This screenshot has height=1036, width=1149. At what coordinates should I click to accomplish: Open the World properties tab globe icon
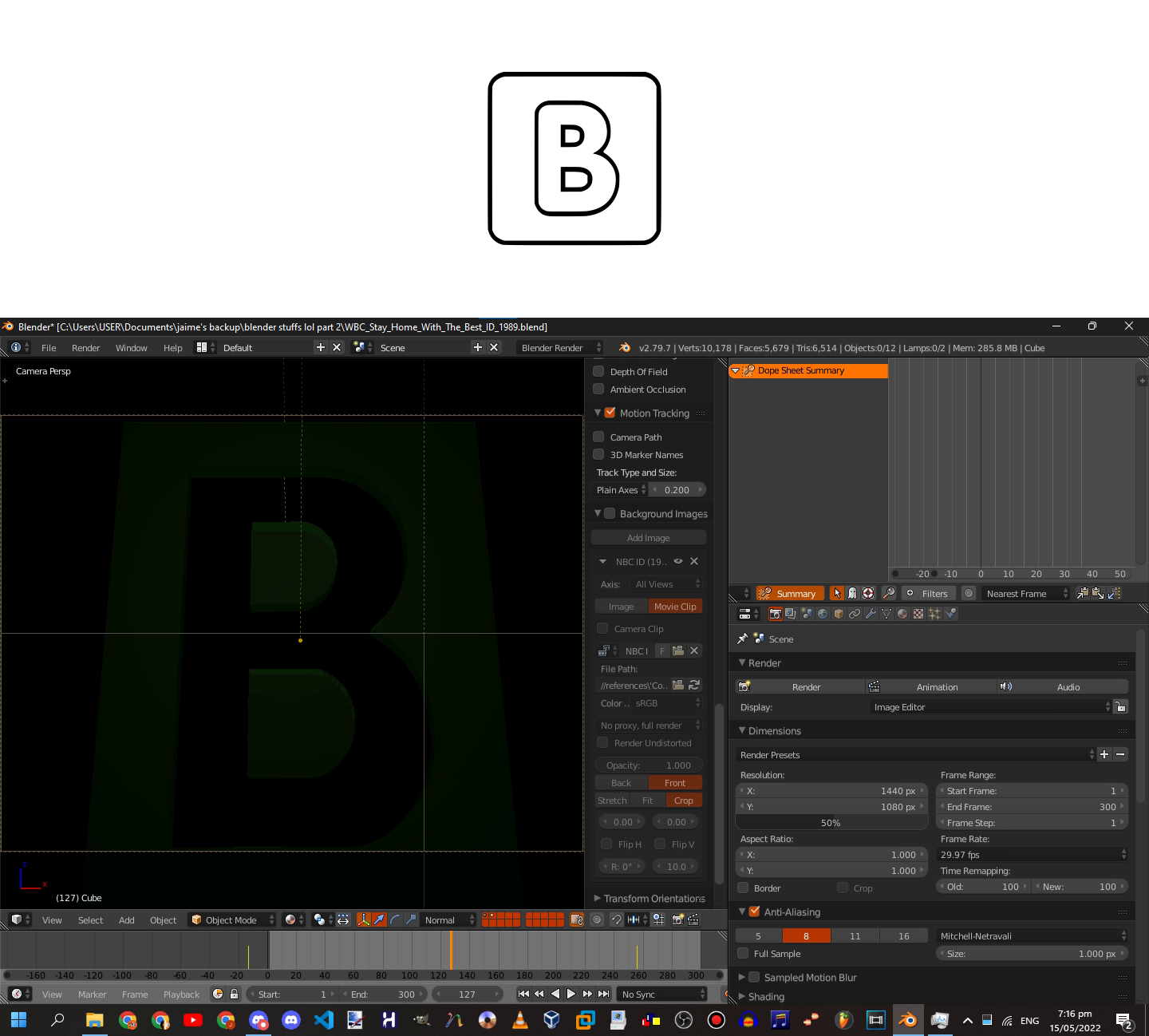click(x=823, y=614)
